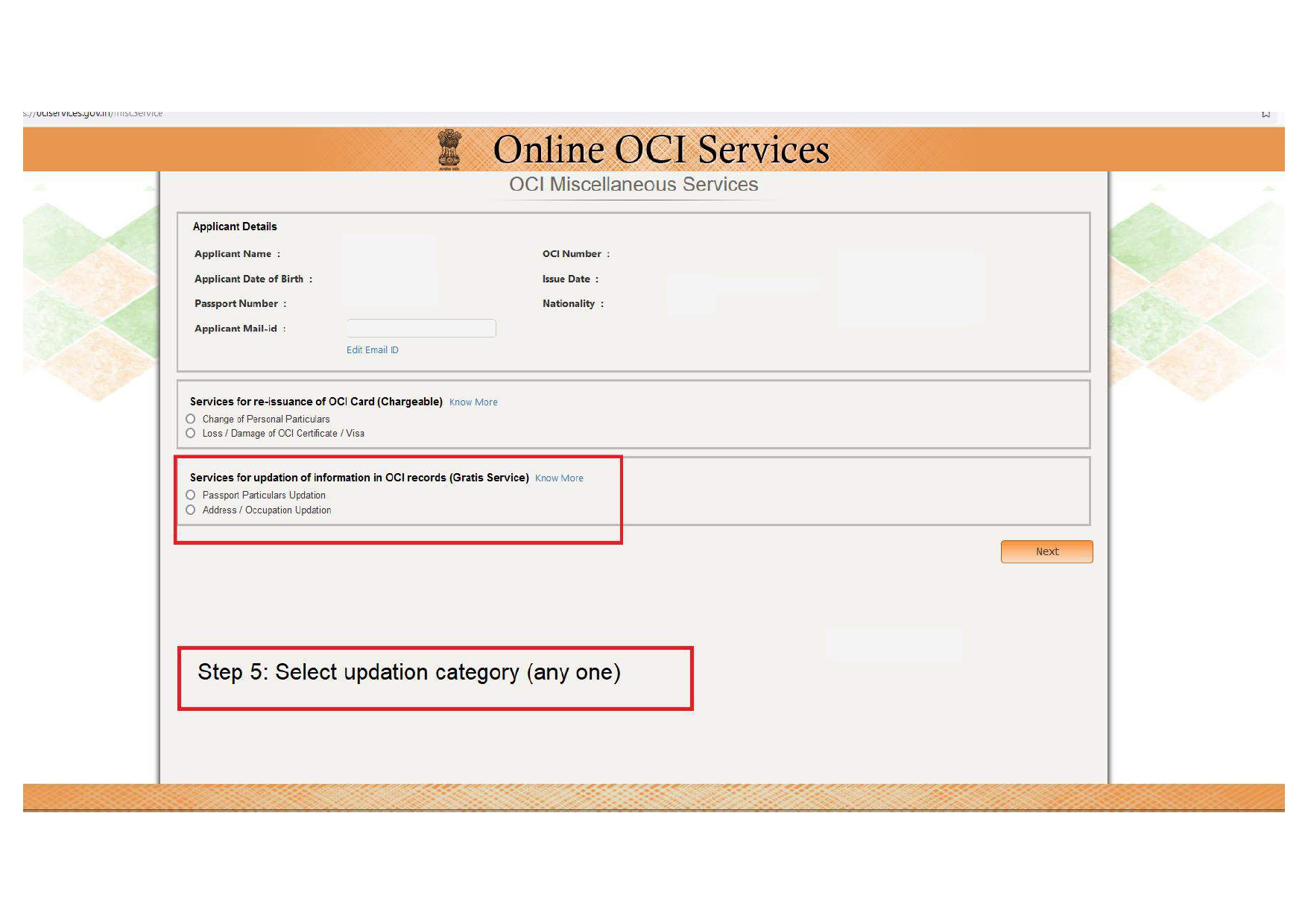Click the Online OCI Services banner title
The height and width of the screenshot is (924, 1308).
pyautogui.click(x=660, y=149)
